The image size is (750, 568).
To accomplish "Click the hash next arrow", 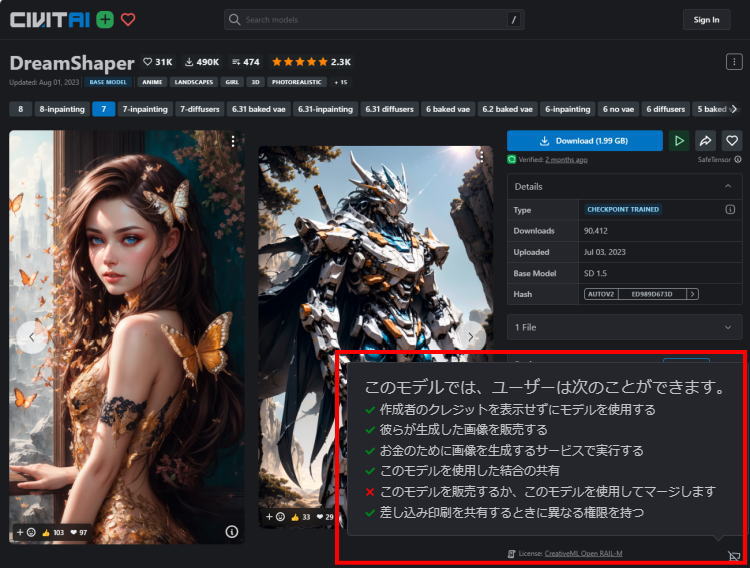I will tap(693, 294).
